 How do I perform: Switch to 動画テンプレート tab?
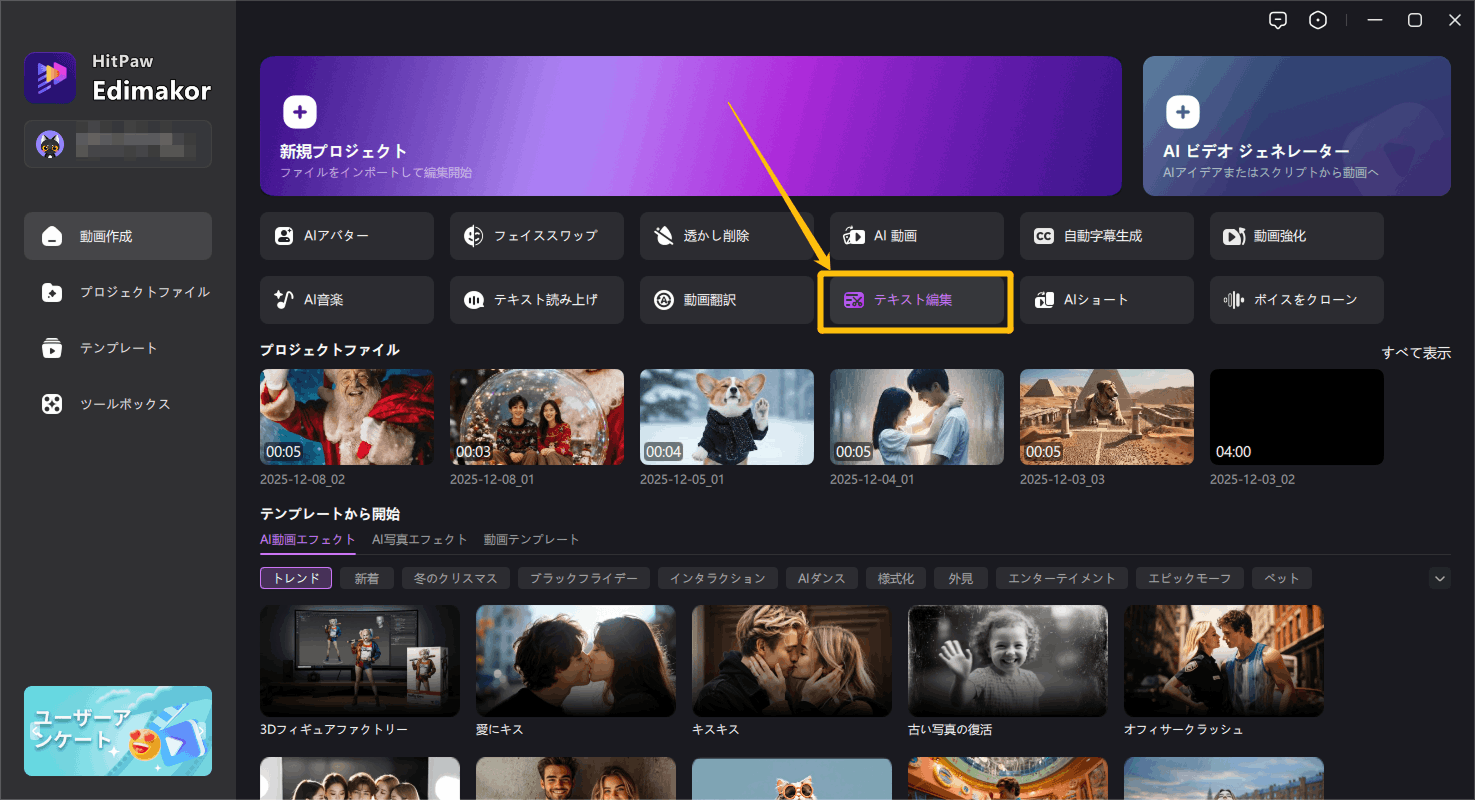coord(531,539)
